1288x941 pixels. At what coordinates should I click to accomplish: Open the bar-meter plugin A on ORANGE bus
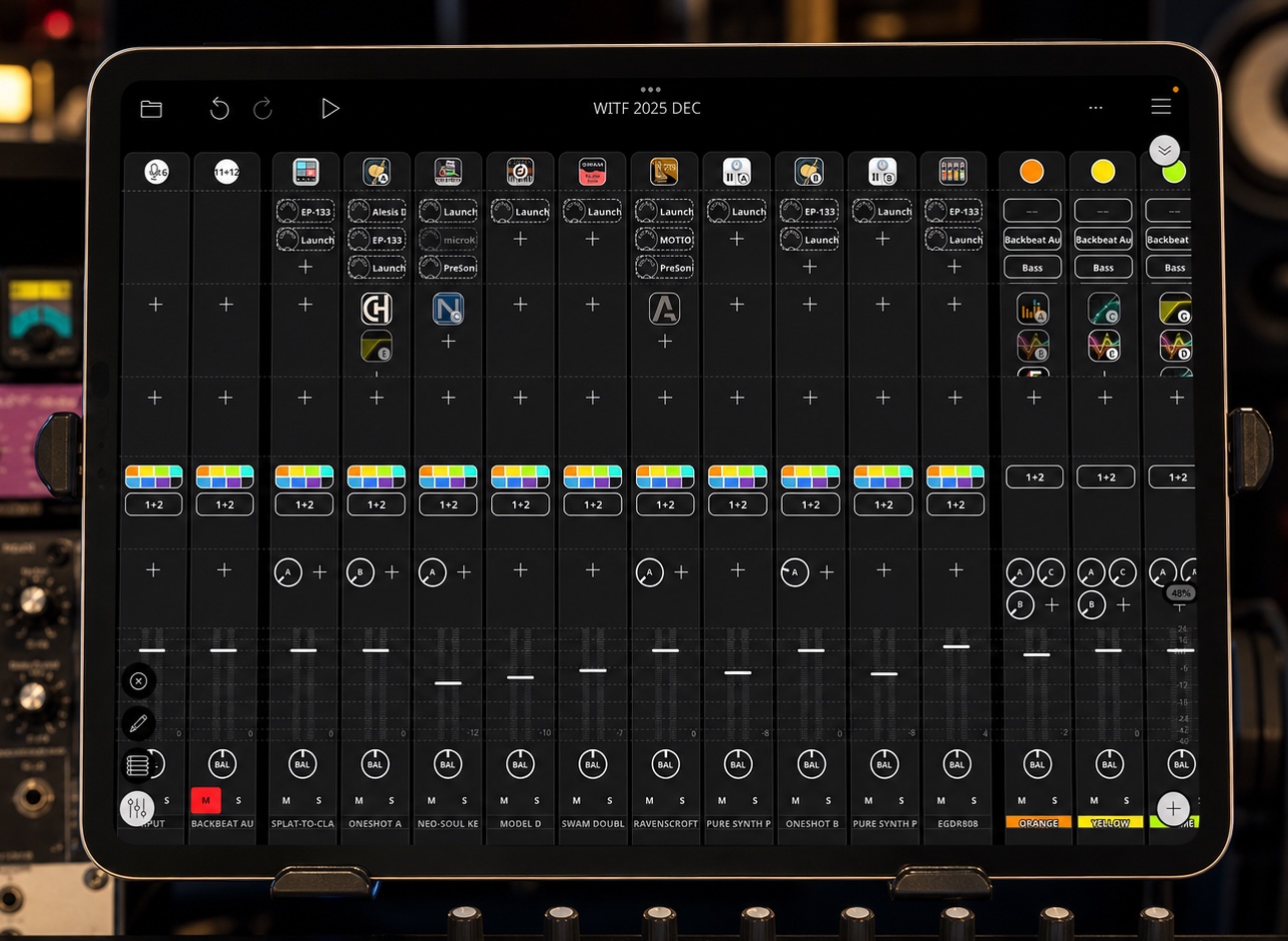point(1032,309)
